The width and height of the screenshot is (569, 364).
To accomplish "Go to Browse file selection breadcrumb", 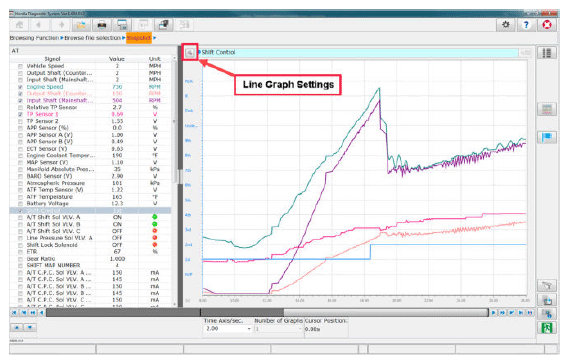I will pos(92,38).
